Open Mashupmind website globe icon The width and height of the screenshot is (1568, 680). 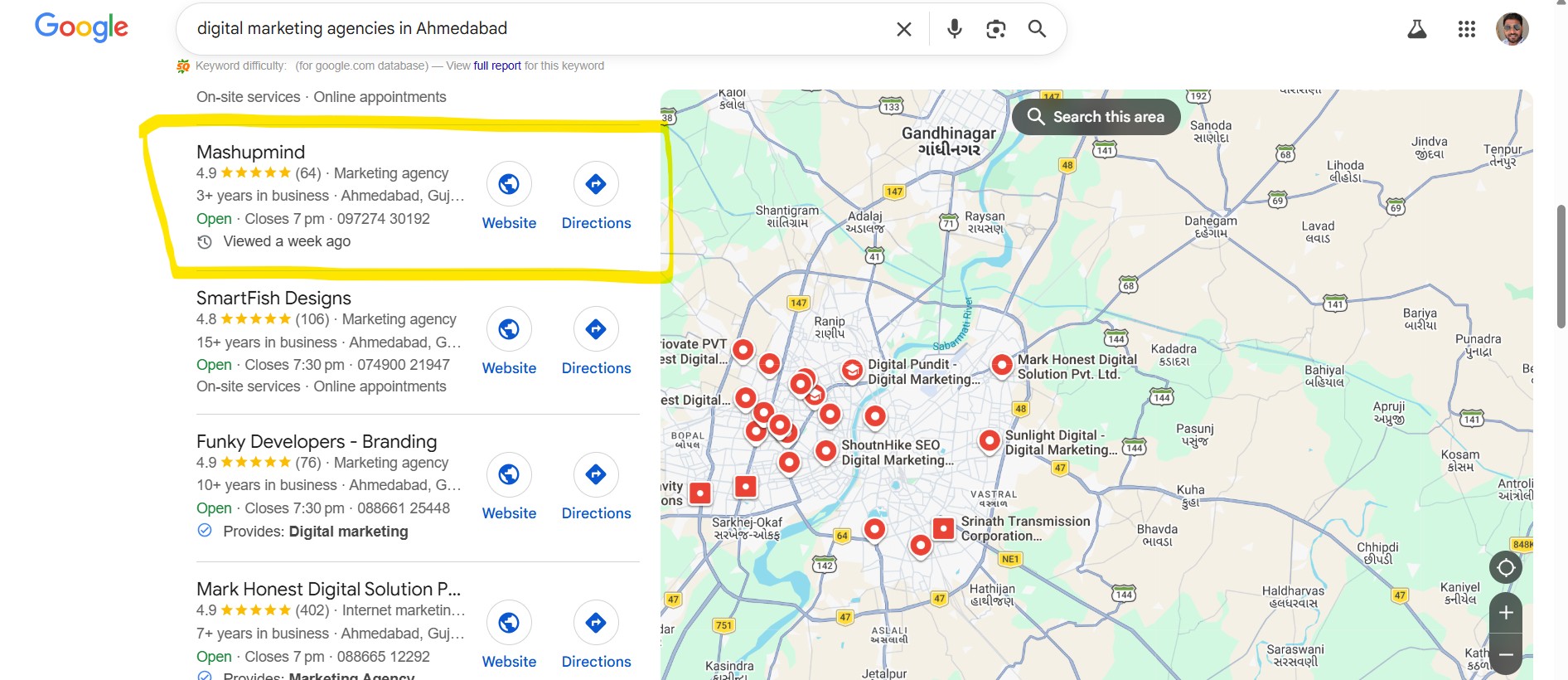click(509, 184)
